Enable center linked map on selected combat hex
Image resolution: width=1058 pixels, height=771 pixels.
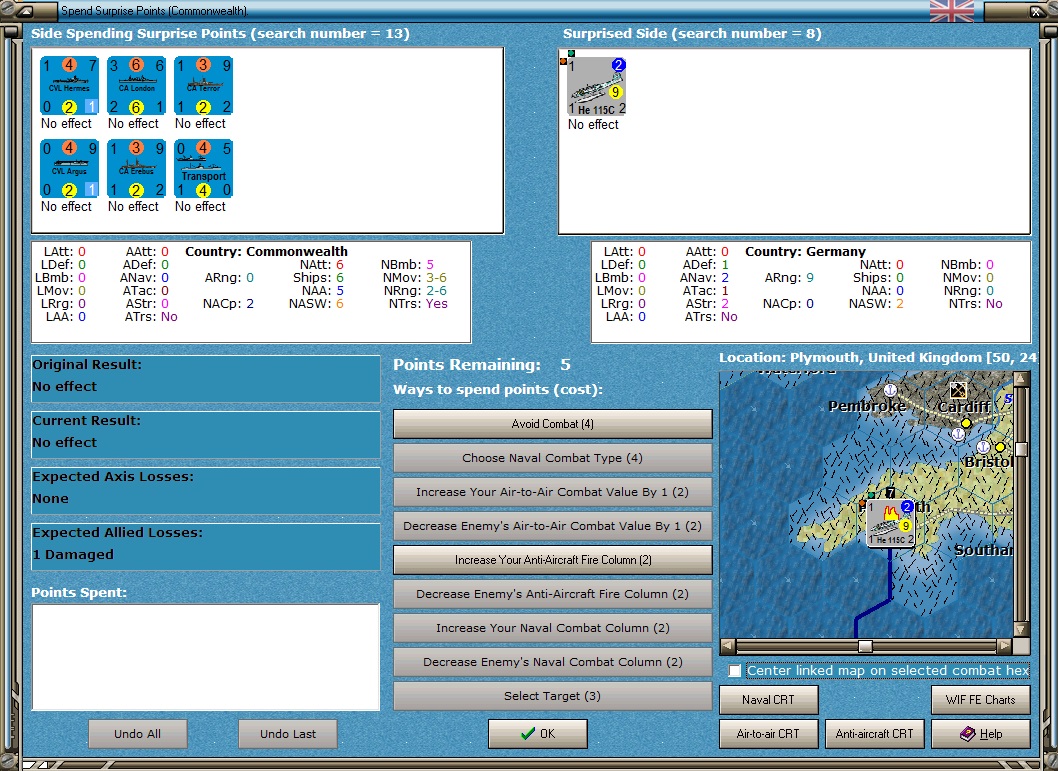pyautogui.click(x=735, y=670)
